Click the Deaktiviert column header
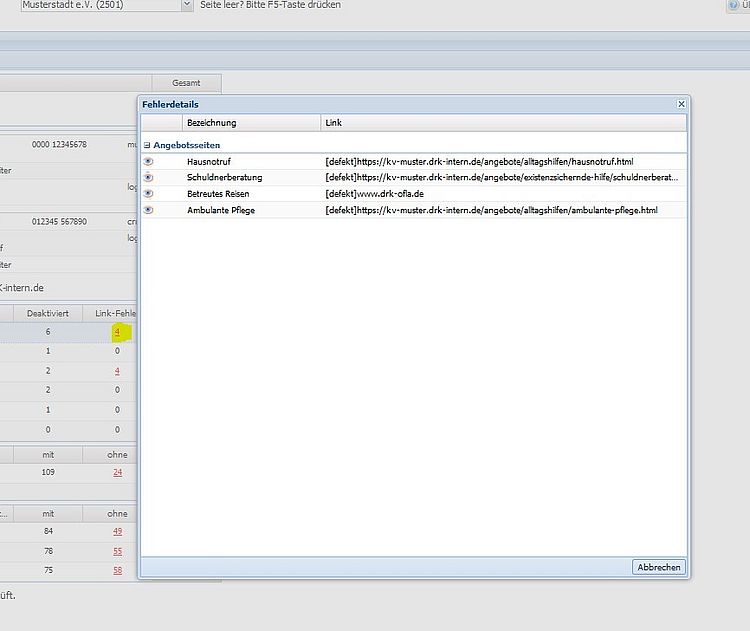 47,313
